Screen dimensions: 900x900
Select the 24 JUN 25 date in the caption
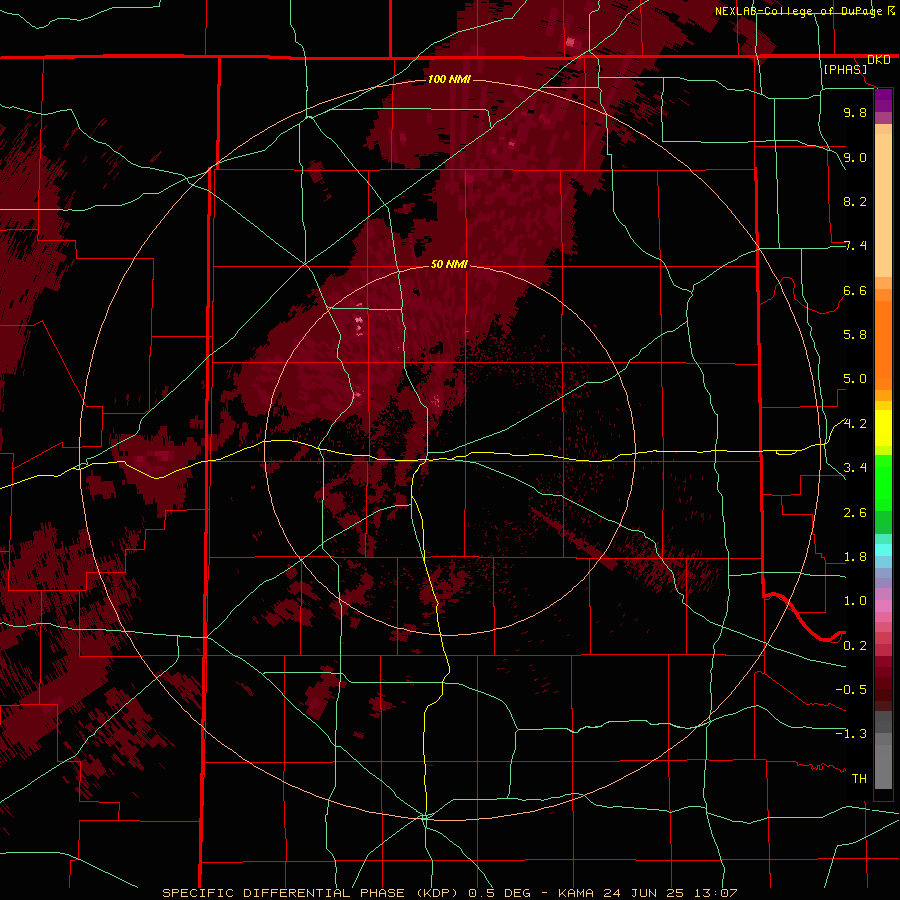coord(642,893)
